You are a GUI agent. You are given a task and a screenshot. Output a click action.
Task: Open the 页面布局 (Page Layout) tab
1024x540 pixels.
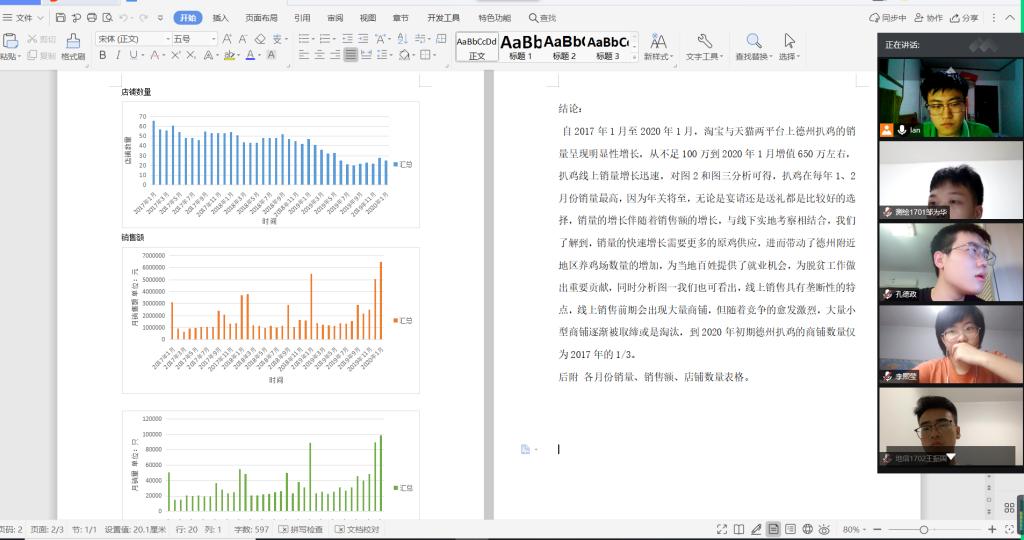[x=261, y=18]
